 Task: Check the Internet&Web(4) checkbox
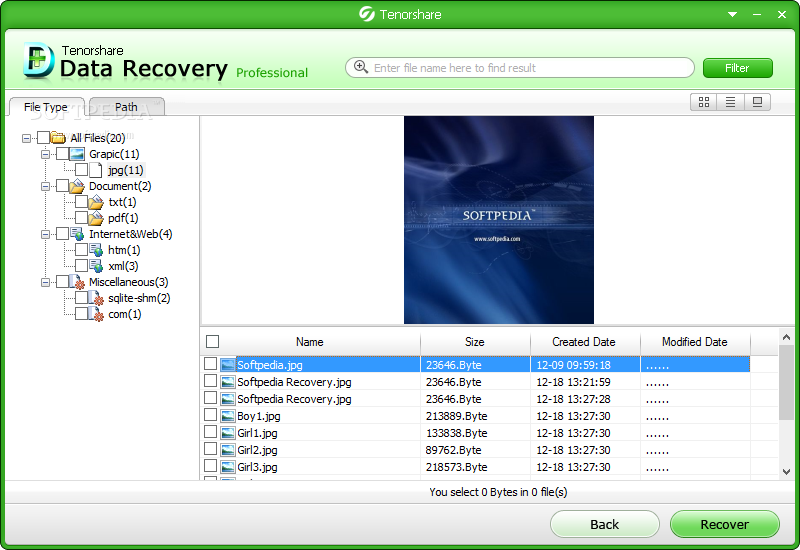coord(62,234)
